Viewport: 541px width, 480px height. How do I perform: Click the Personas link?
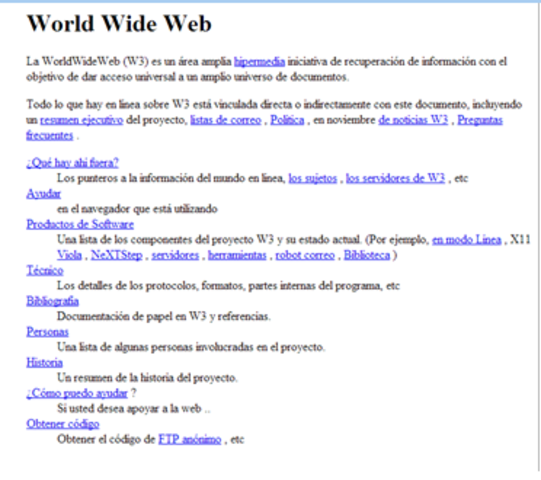pos(47,332)
